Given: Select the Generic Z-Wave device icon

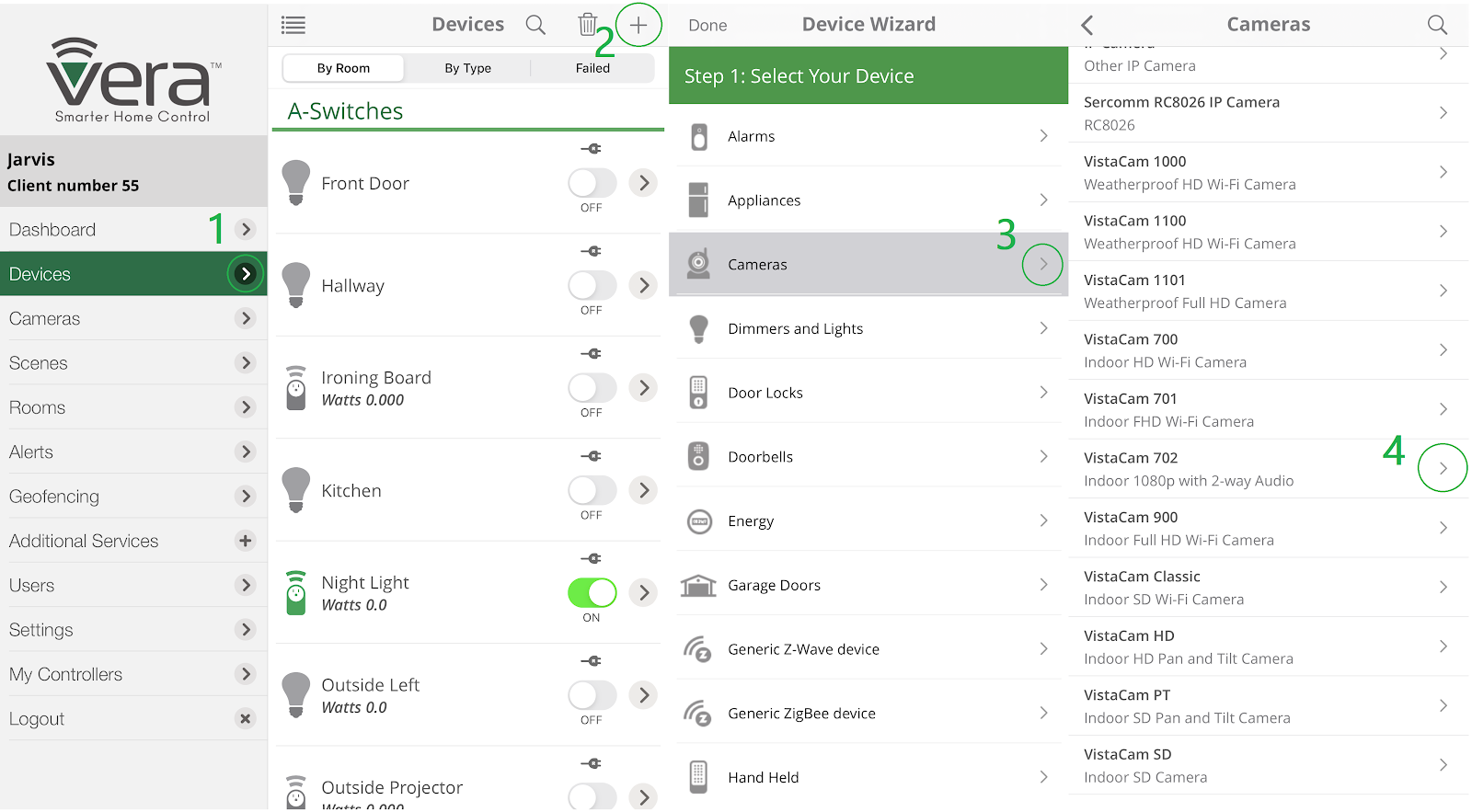Looking at the screenshot, I should coord(697,649).
